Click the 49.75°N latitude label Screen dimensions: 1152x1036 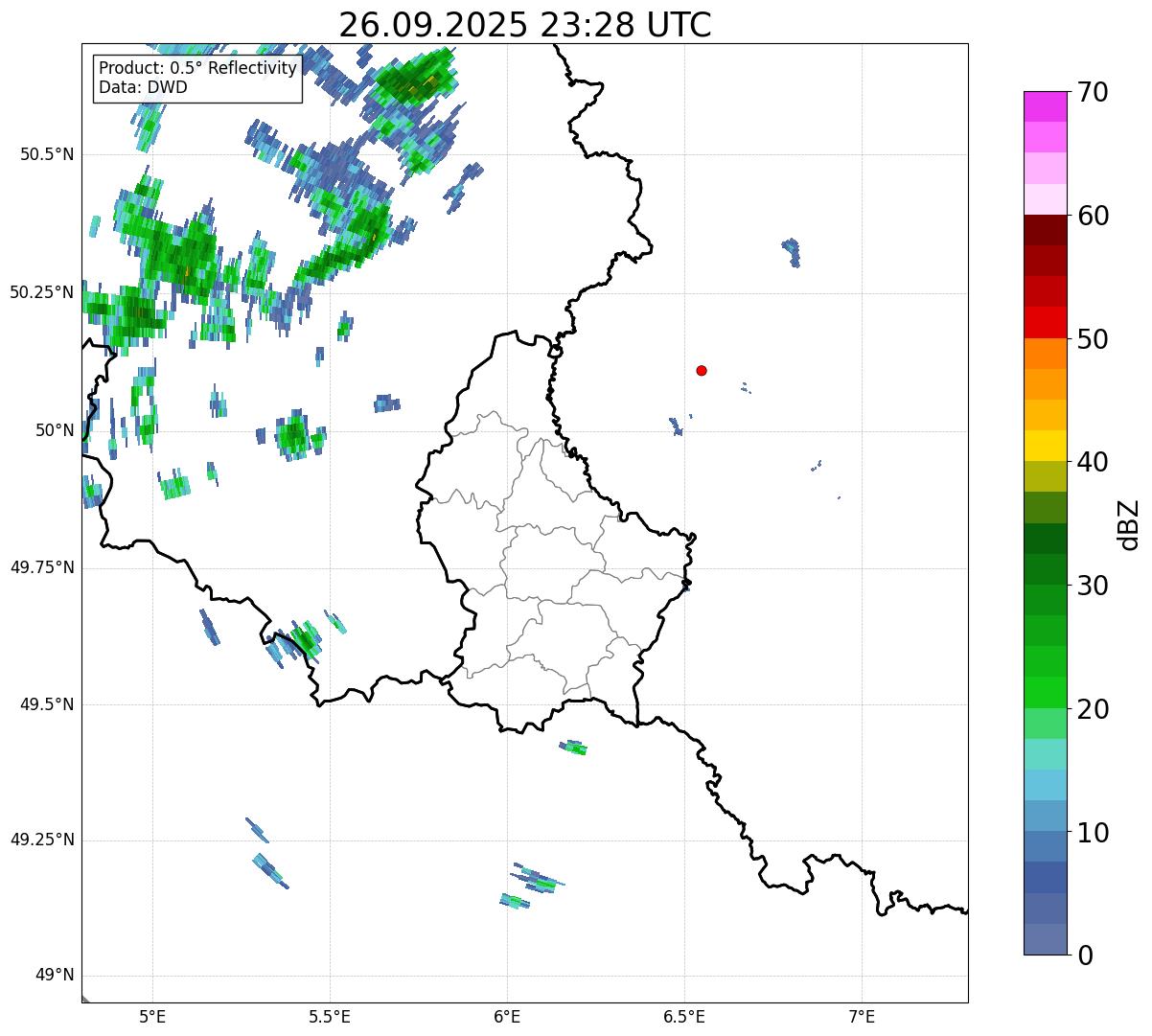click(42, 567)
